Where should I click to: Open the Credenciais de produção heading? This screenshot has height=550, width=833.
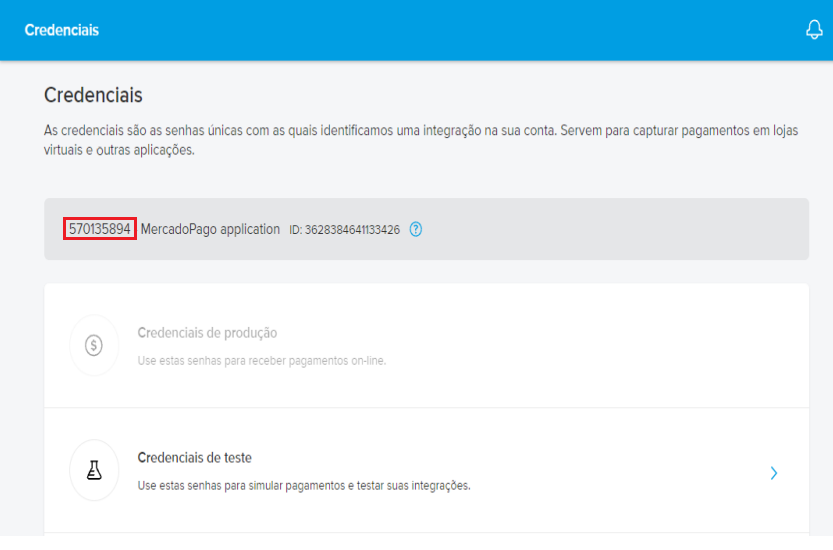point(207,333)
